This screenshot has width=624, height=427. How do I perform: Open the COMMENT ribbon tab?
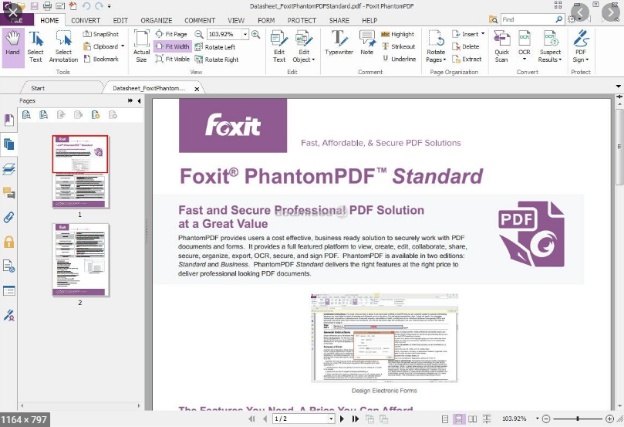pyautogui.click(x=200, y=20)
